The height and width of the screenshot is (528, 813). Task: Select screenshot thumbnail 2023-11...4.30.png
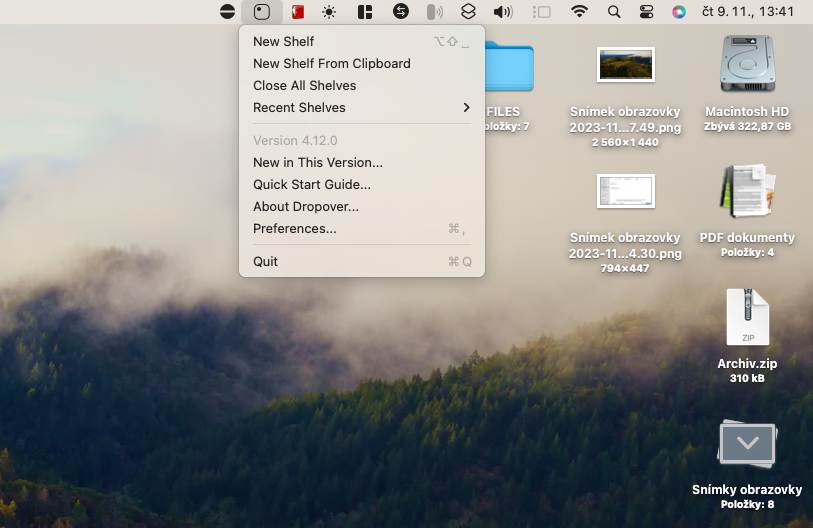point(625,191)
